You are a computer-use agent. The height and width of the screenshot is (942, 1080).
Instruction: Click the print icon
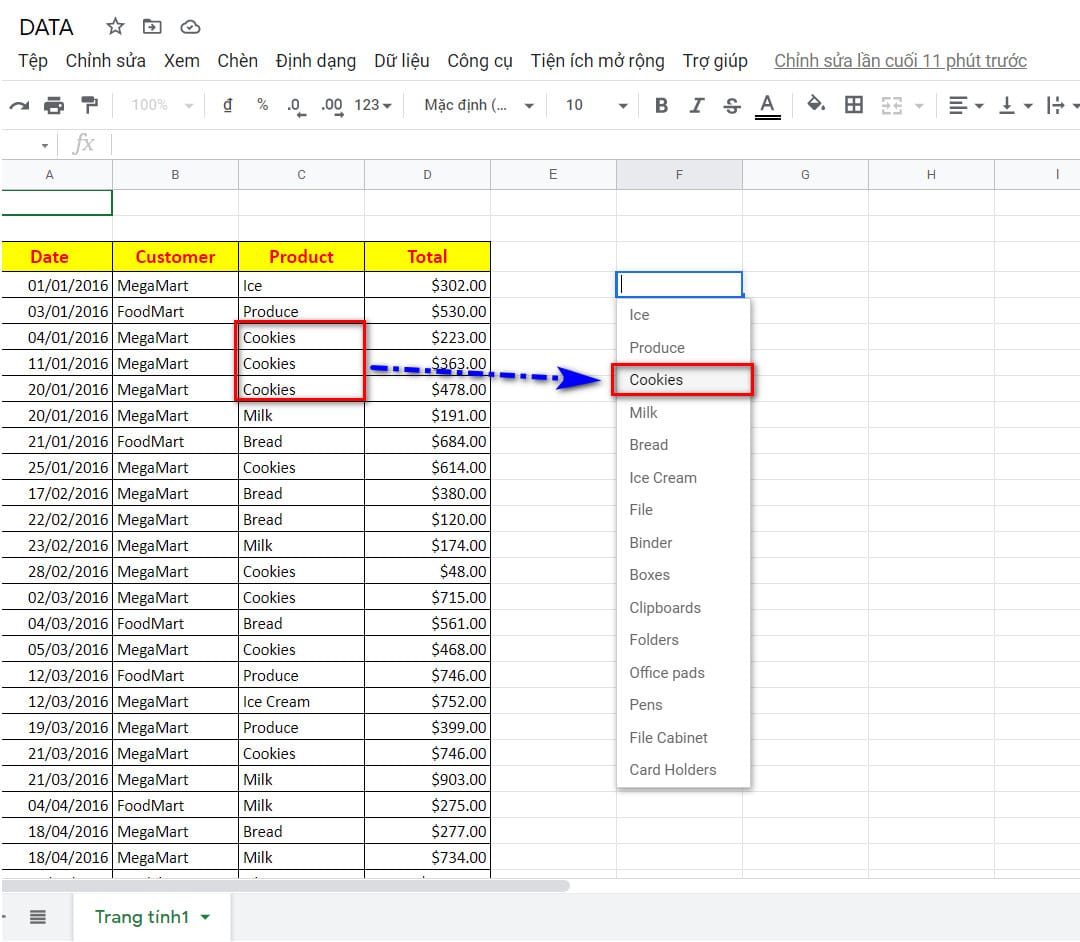[x=54, y=105]
